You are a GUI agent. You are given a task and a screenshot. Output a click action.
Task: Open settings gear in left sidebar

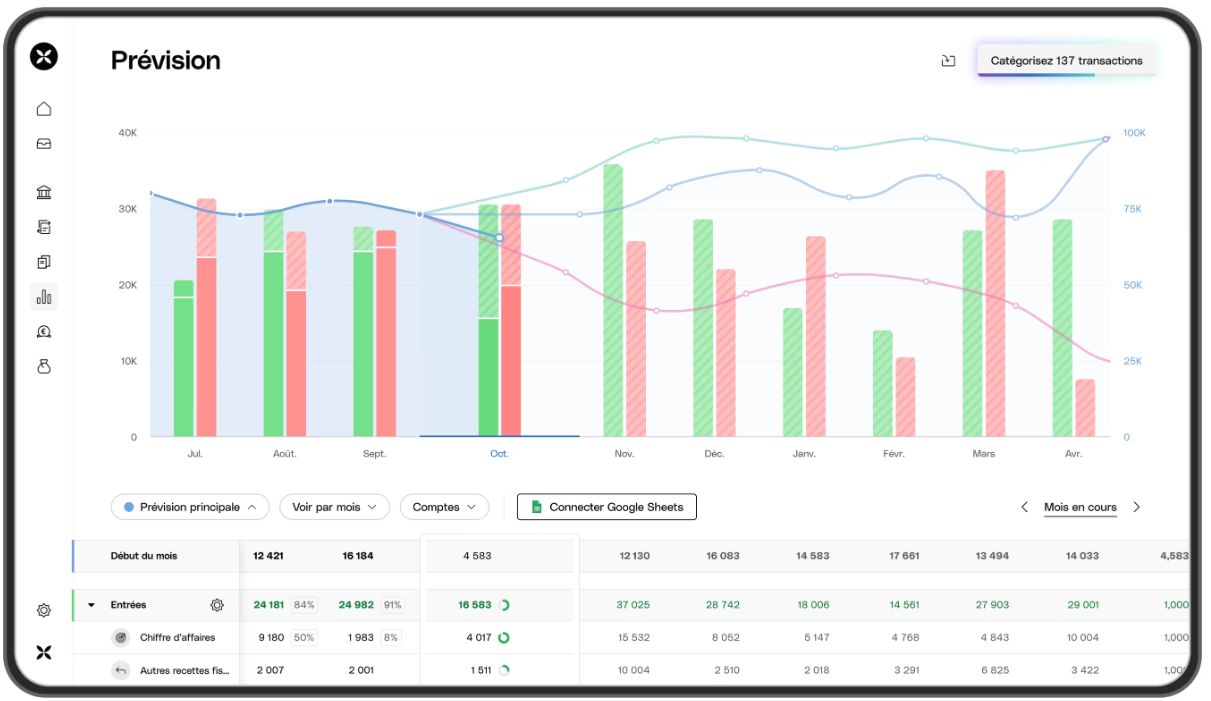(x=44, y=610)
